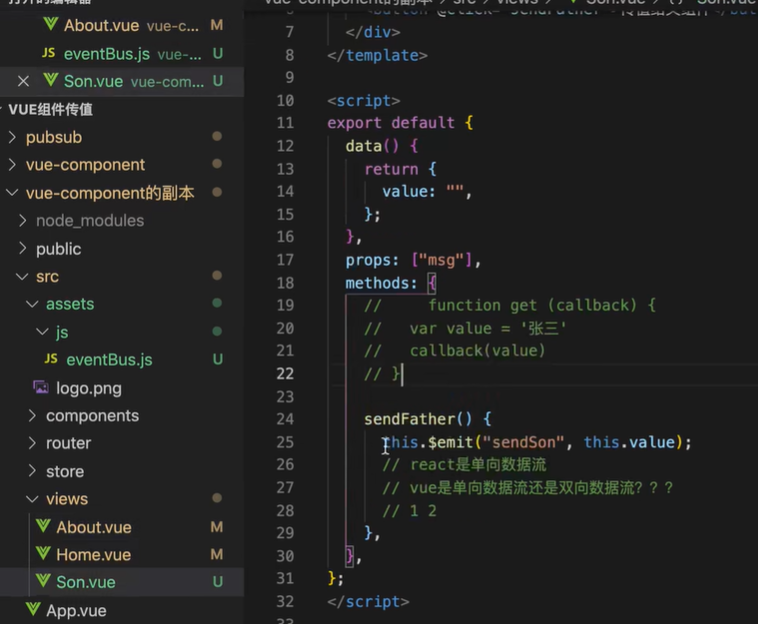Image resolution: width=758 pixels, height=624 pixels.
Task: Click Vue icon next to views Son.vue
Action: [x=43, y=581]
